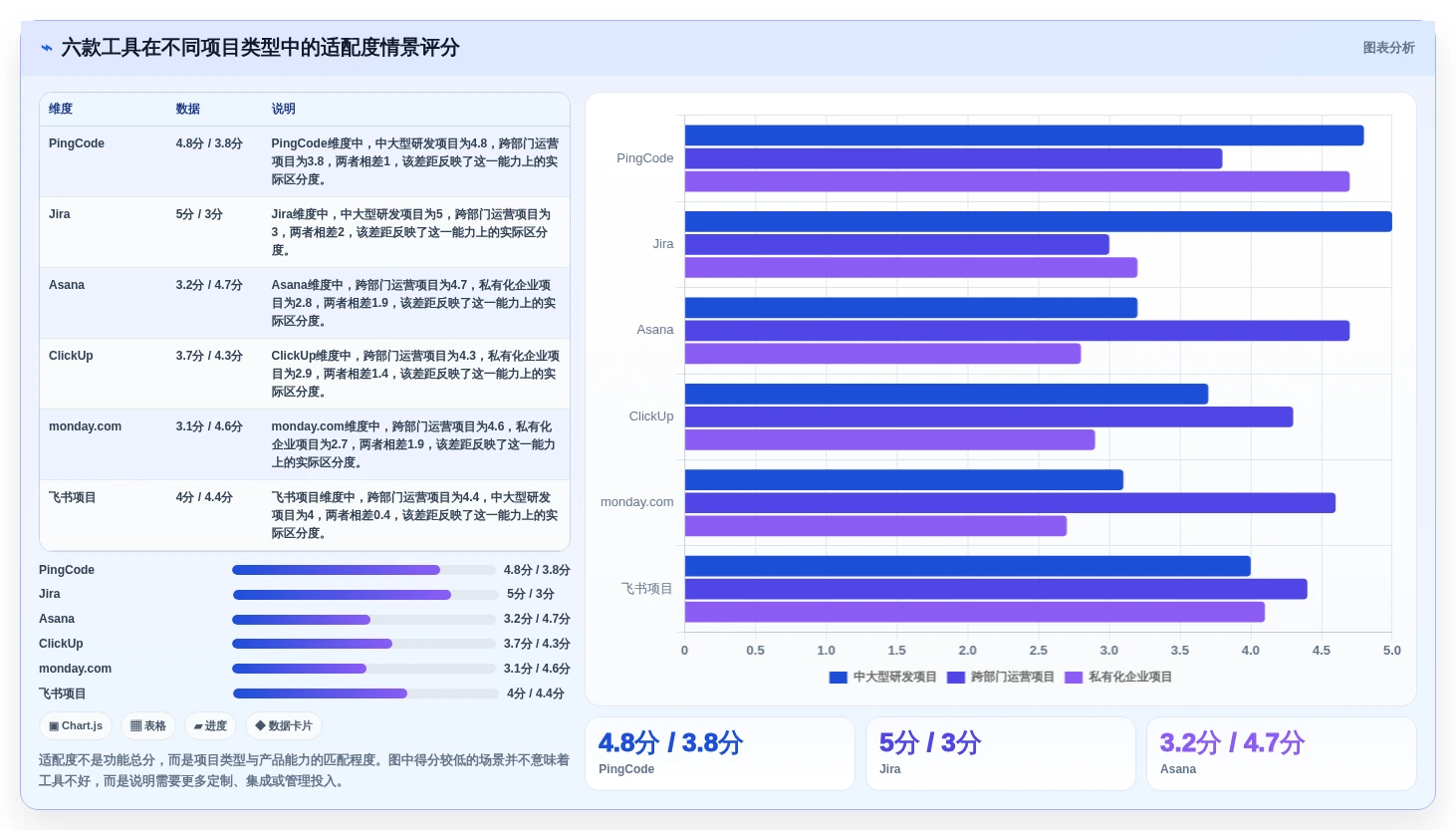Select the monday.com table row name
1456x830 pixels.
(86, 426)
